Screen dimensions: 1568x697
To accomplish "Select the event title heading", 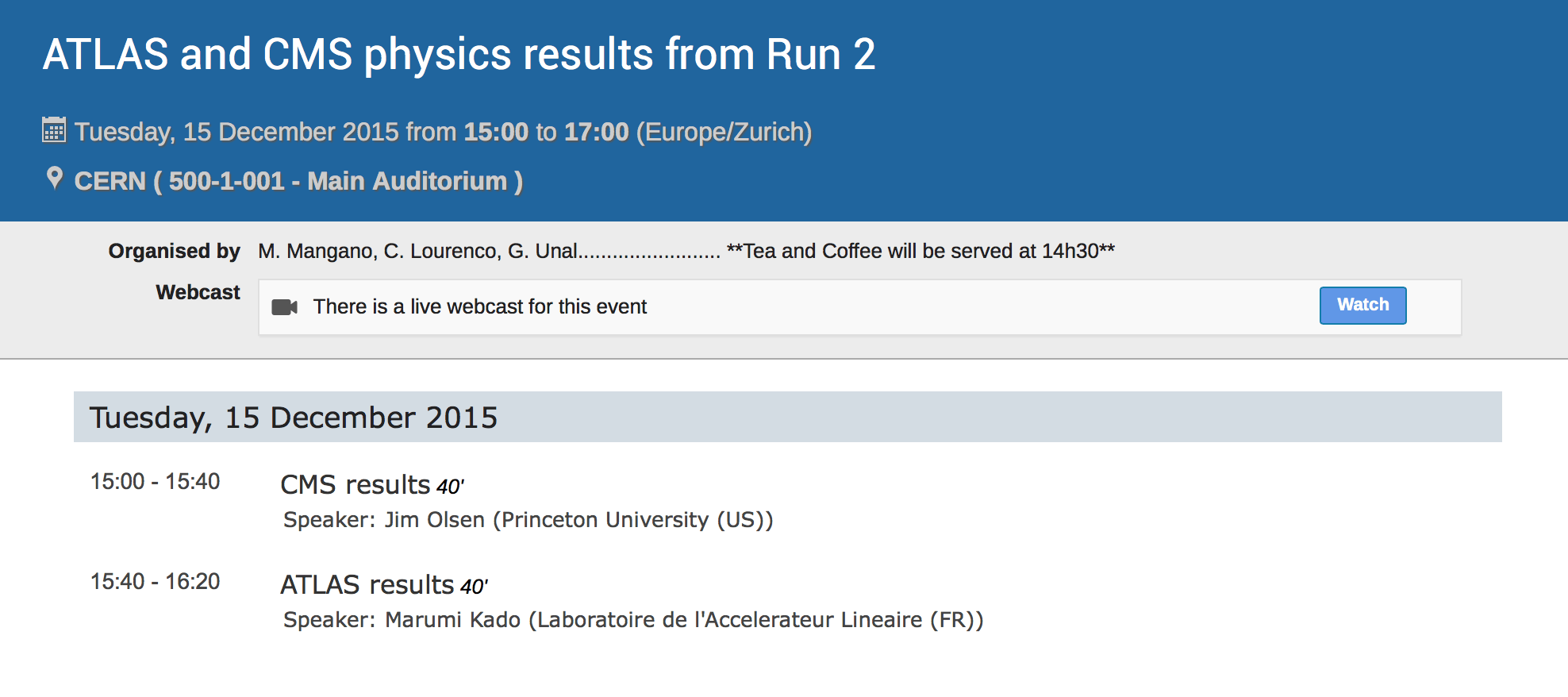I will pos(459,55).
